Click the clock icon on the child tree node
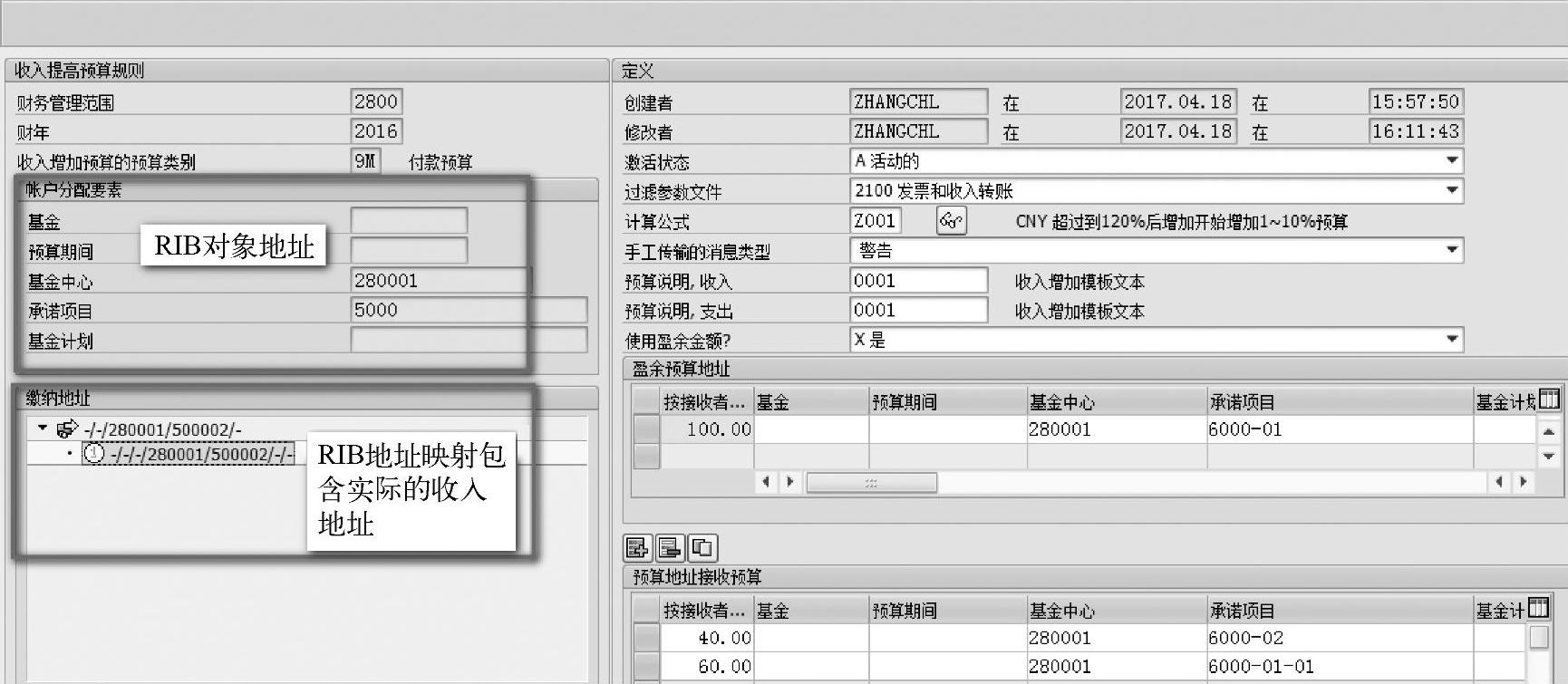 [93, 454]
